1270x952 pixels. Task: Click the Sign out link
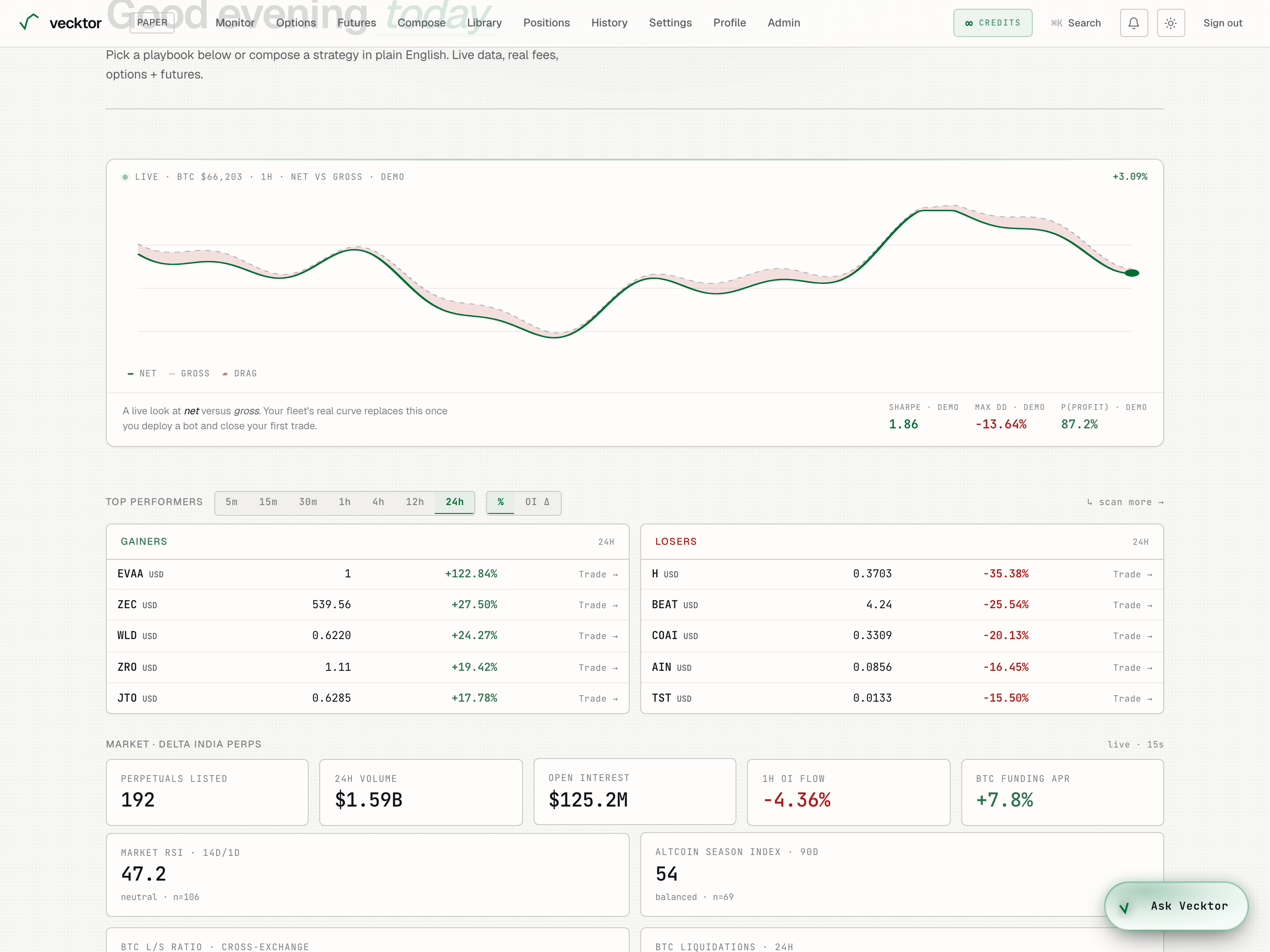(1222, 23)
